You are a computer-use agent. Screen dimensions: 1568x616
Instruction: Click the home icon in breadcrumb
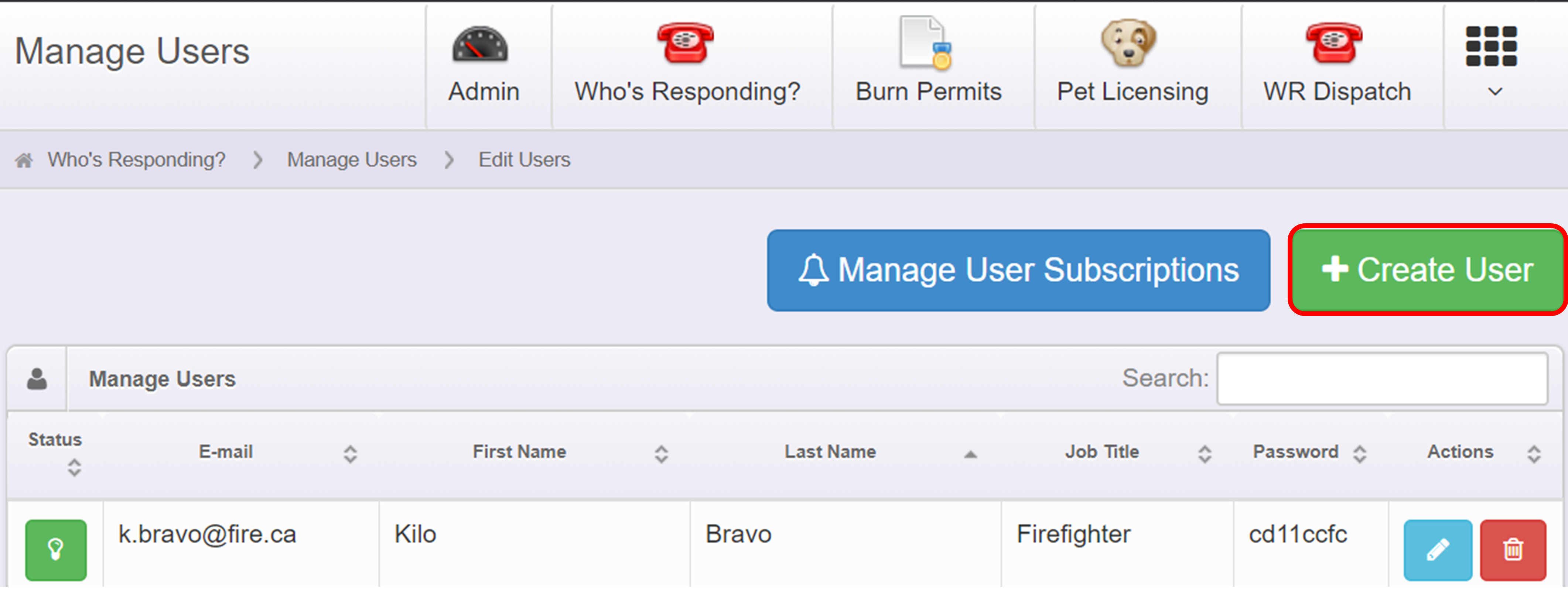24,161
